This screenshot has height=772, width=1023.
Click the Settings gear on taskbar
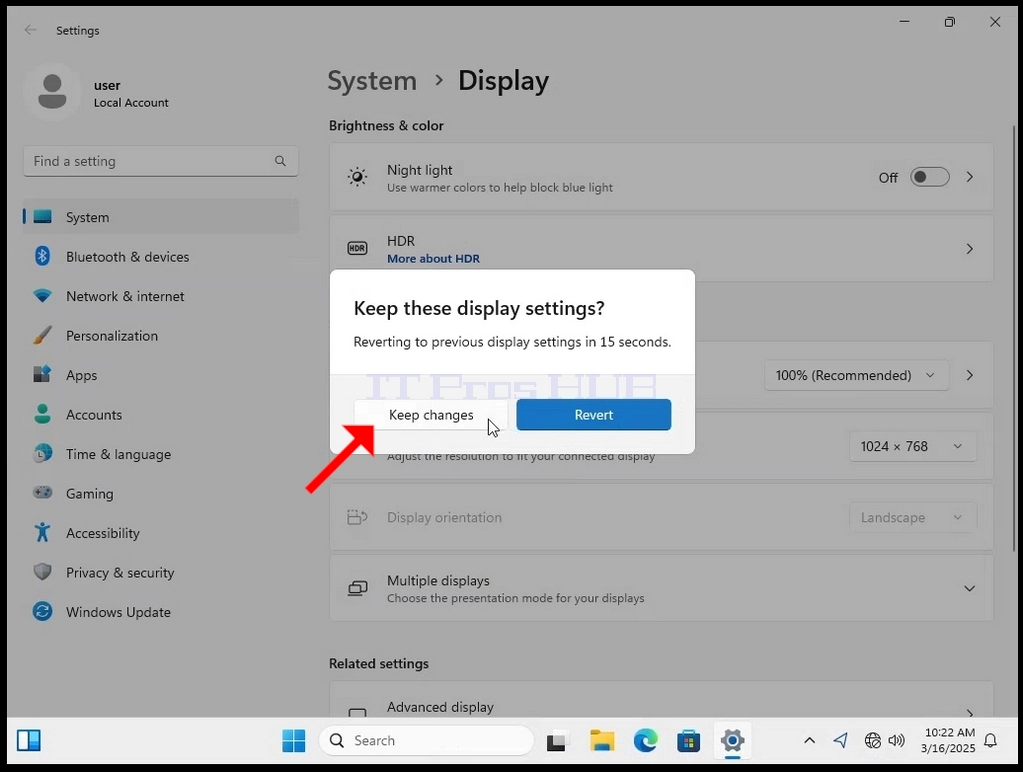pos(732,741)
